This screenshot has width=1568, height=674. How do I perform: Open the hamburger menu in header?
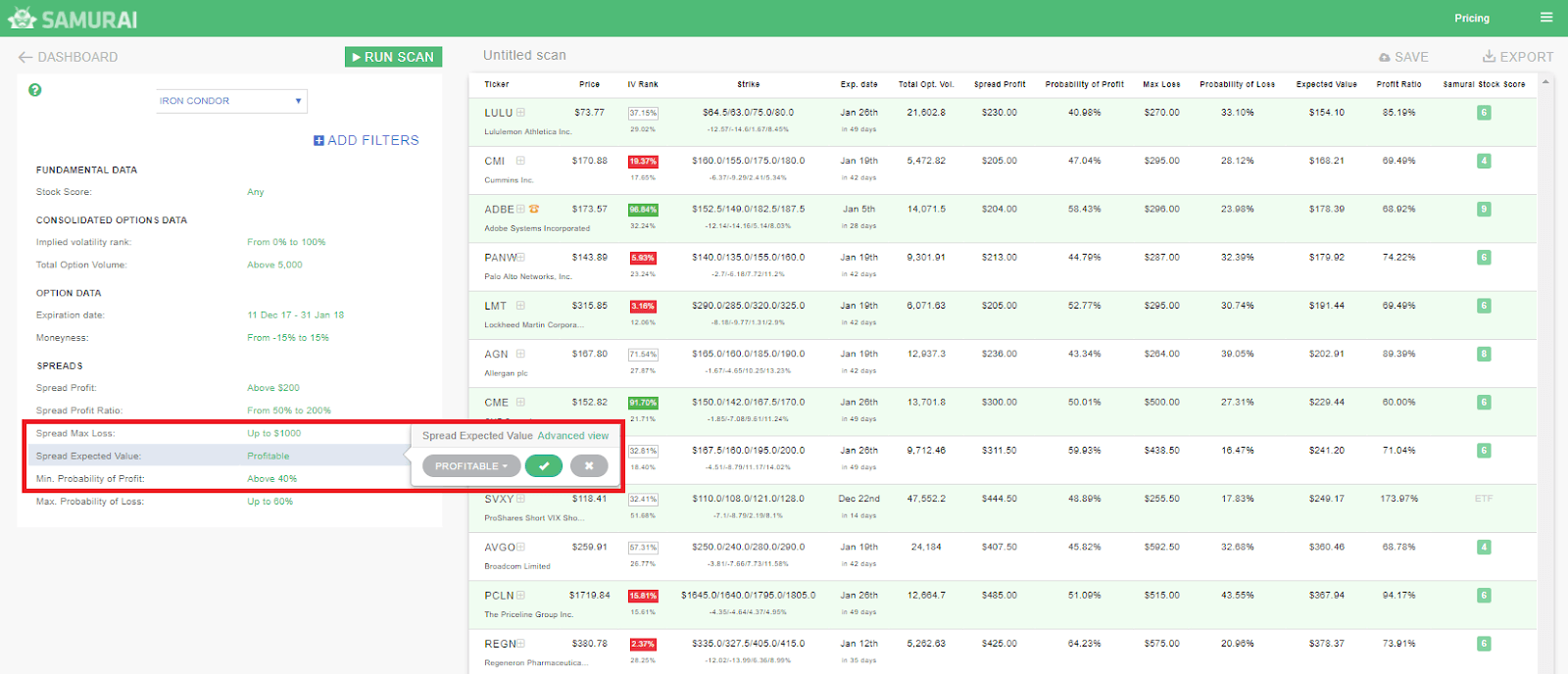tap(1546, 18)
